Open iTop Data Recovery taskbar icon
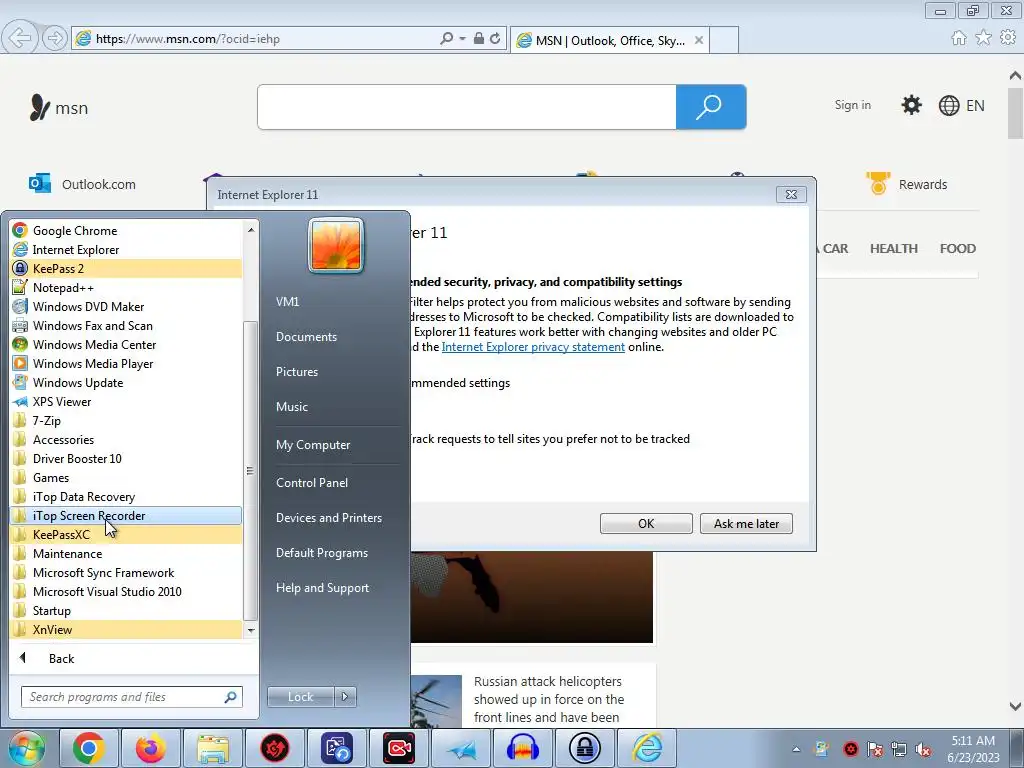The width and height of the screenshot is (1024, 768). (x=337, y=748)
